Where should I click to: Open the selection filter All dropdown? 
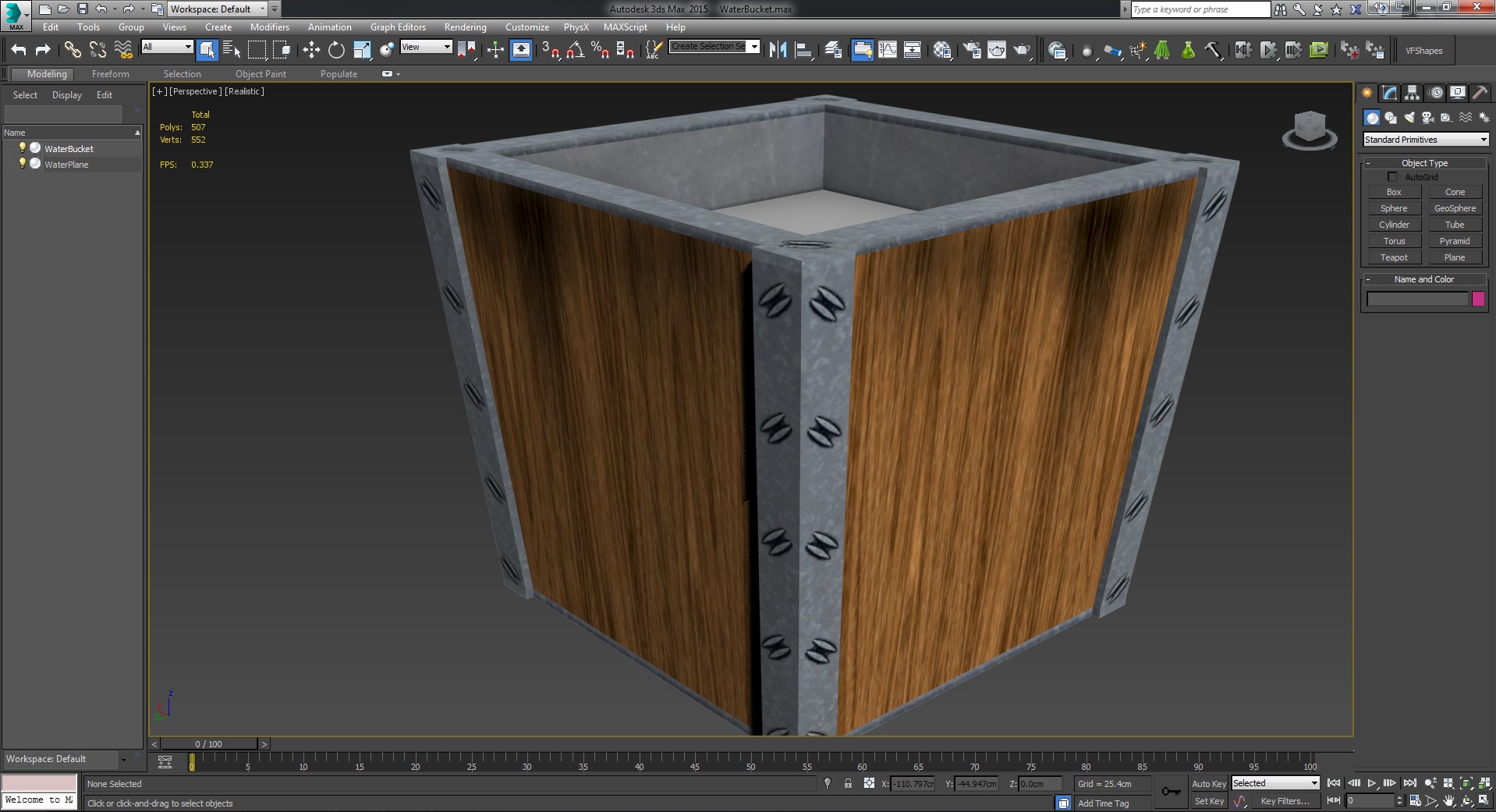point(167,47)
